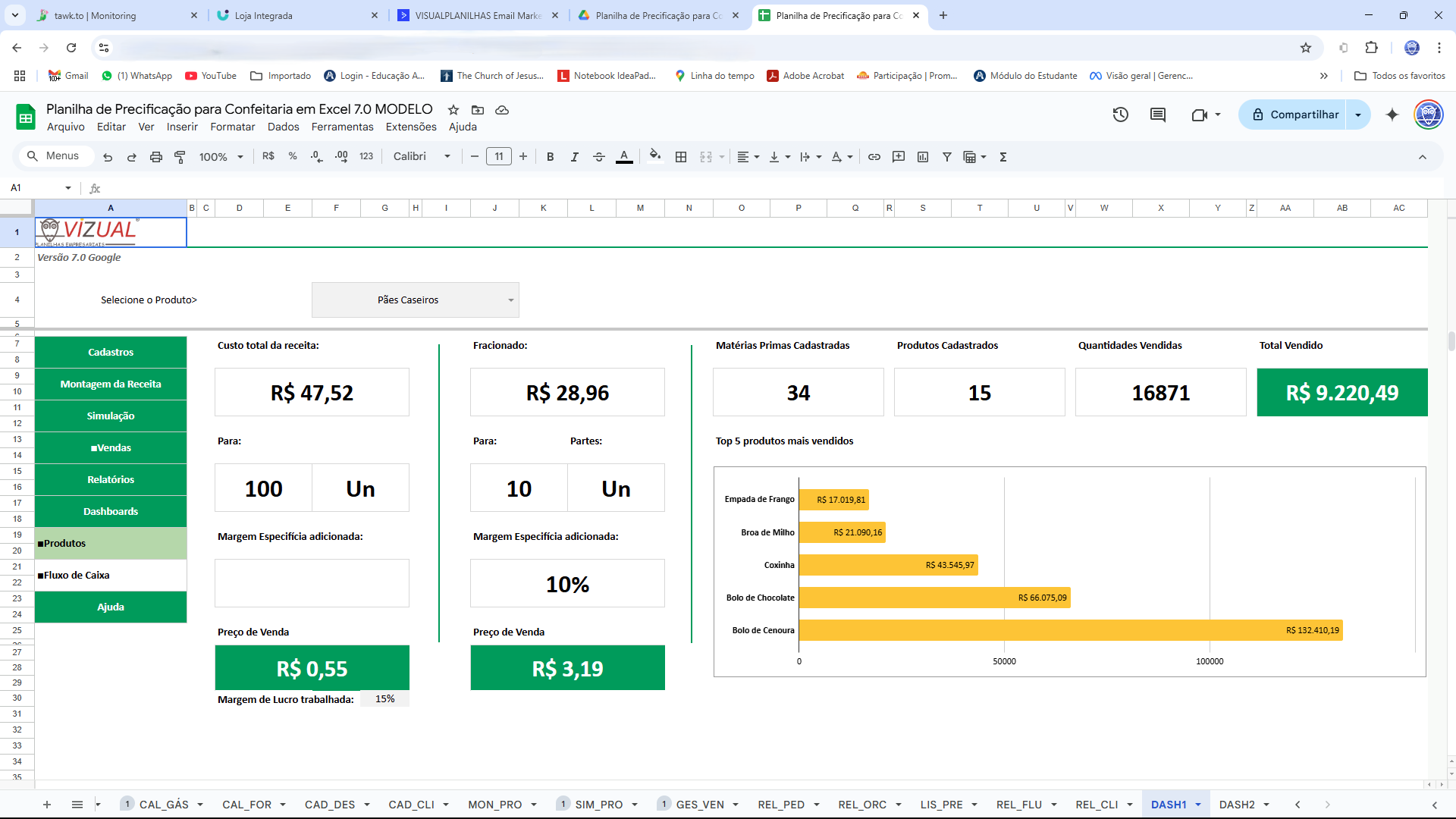Click the print icon in toolbar
Image resolution: width=1456 pixels, height=819 pixels.
coord(155,157)
